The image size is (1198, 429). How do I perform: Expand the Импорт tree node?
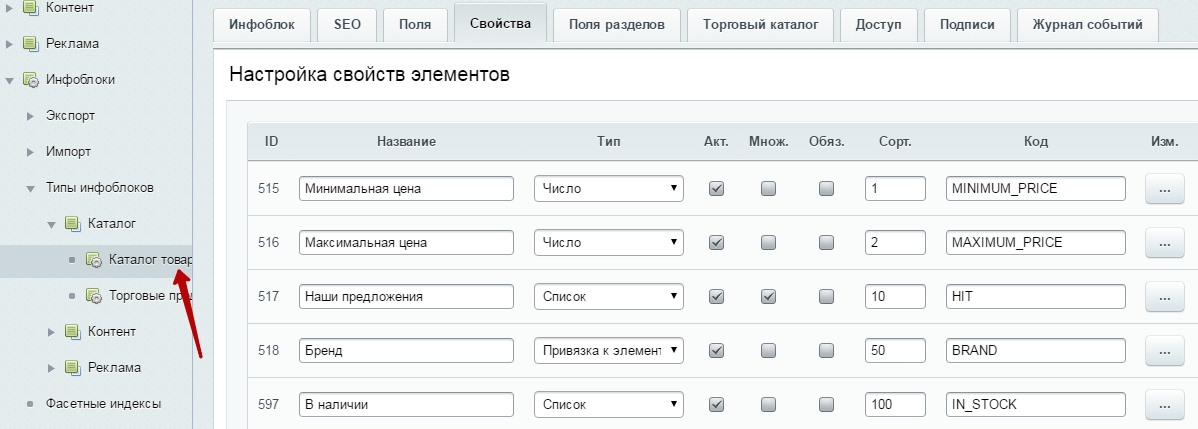pos(31,151)
